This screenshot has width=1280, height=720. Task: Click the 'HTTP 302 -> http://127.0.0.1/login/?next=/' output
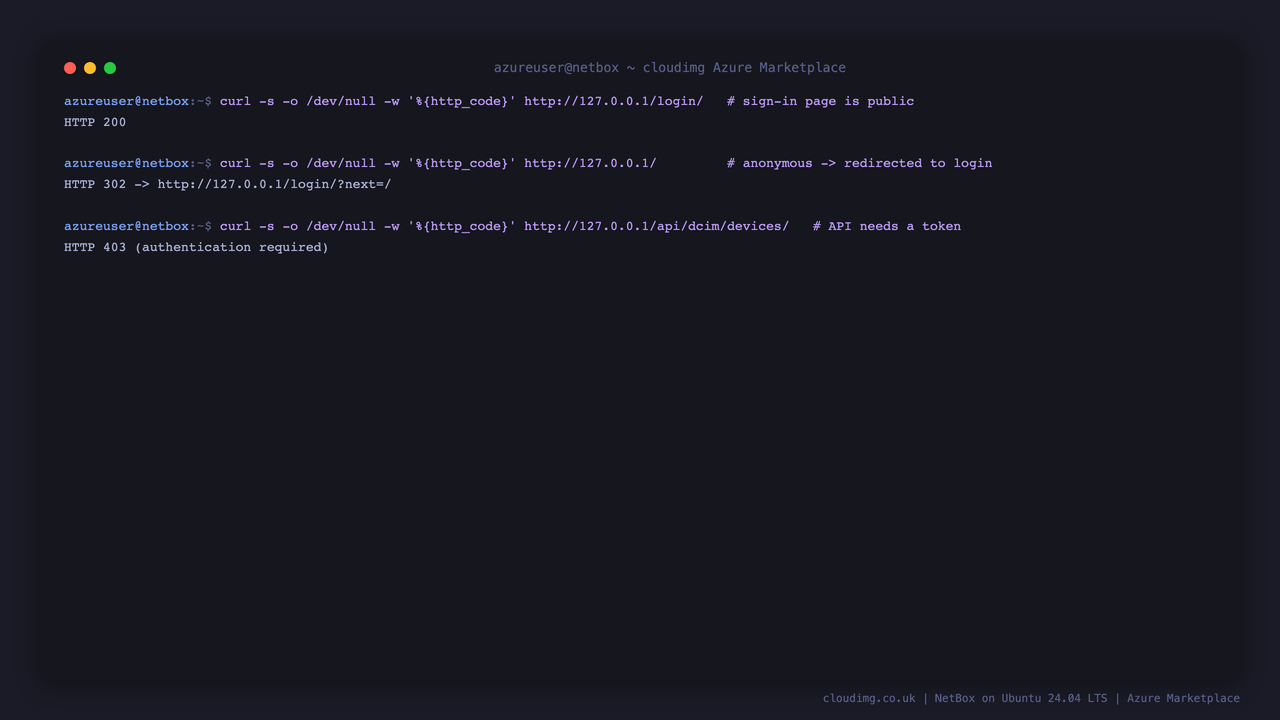pyautogui.click(x=228, y=184)
